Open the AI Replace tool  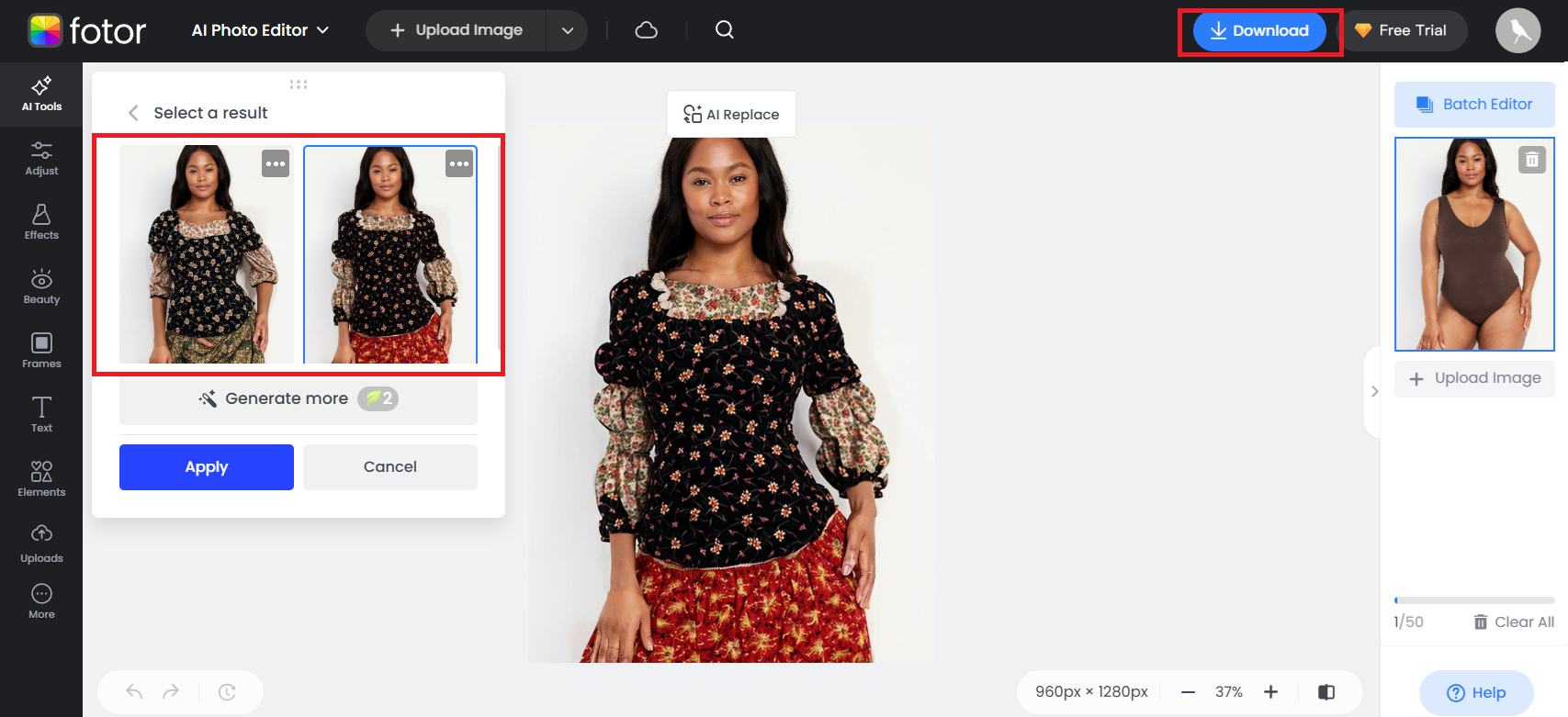(731, 114)
